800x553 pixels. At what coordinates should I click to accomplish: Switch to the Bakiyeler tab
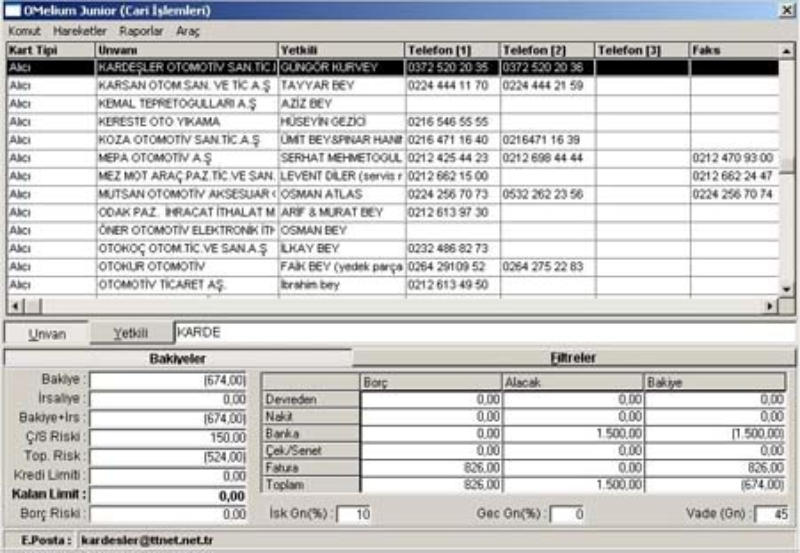[178, 358]
